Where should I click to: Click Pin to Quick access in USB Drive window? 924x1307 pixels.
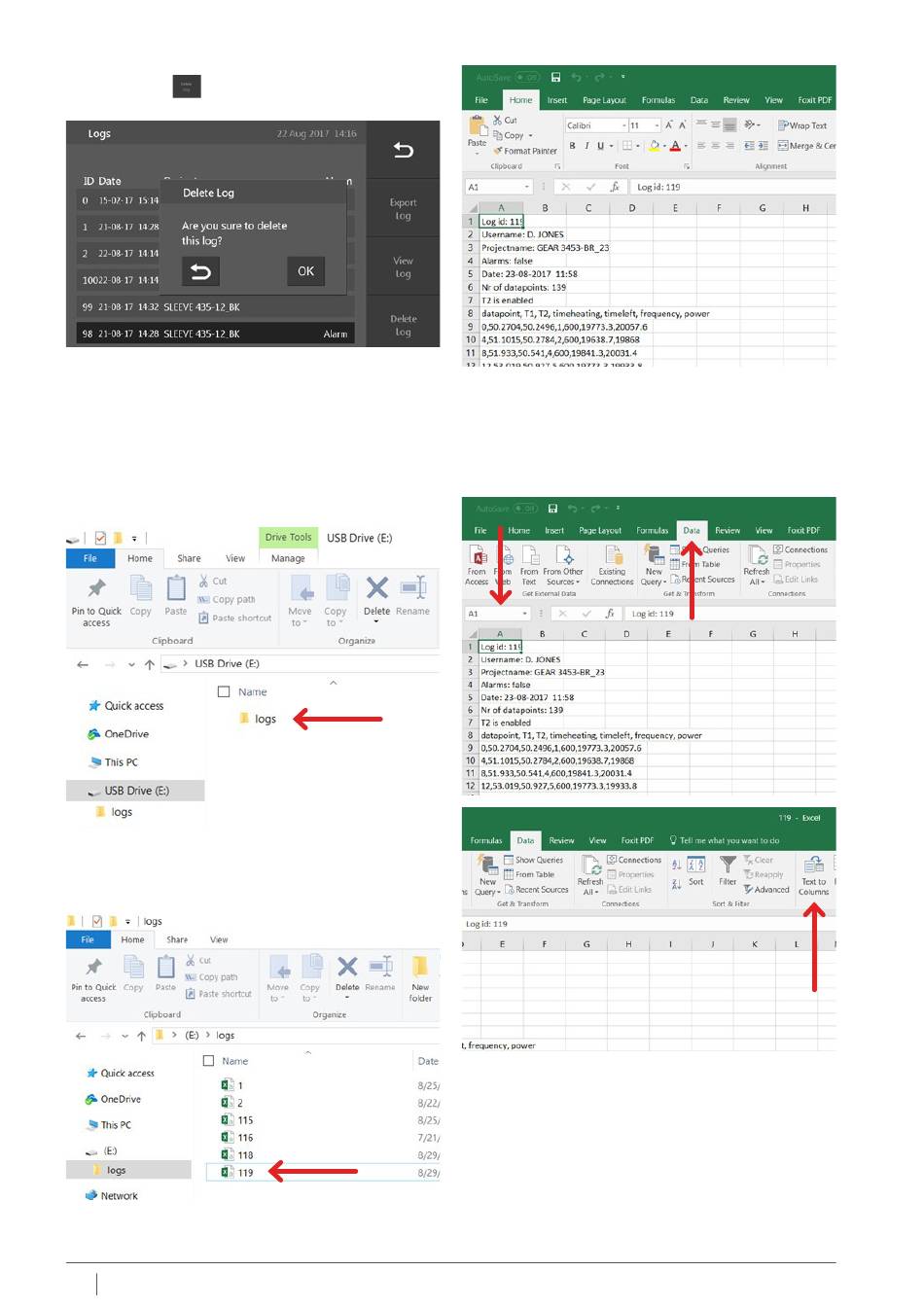pos(96,603)
